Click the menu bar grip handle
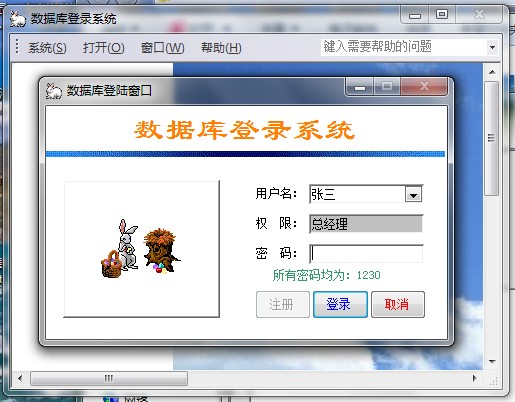The image size is (515, 402). [17, 47]
